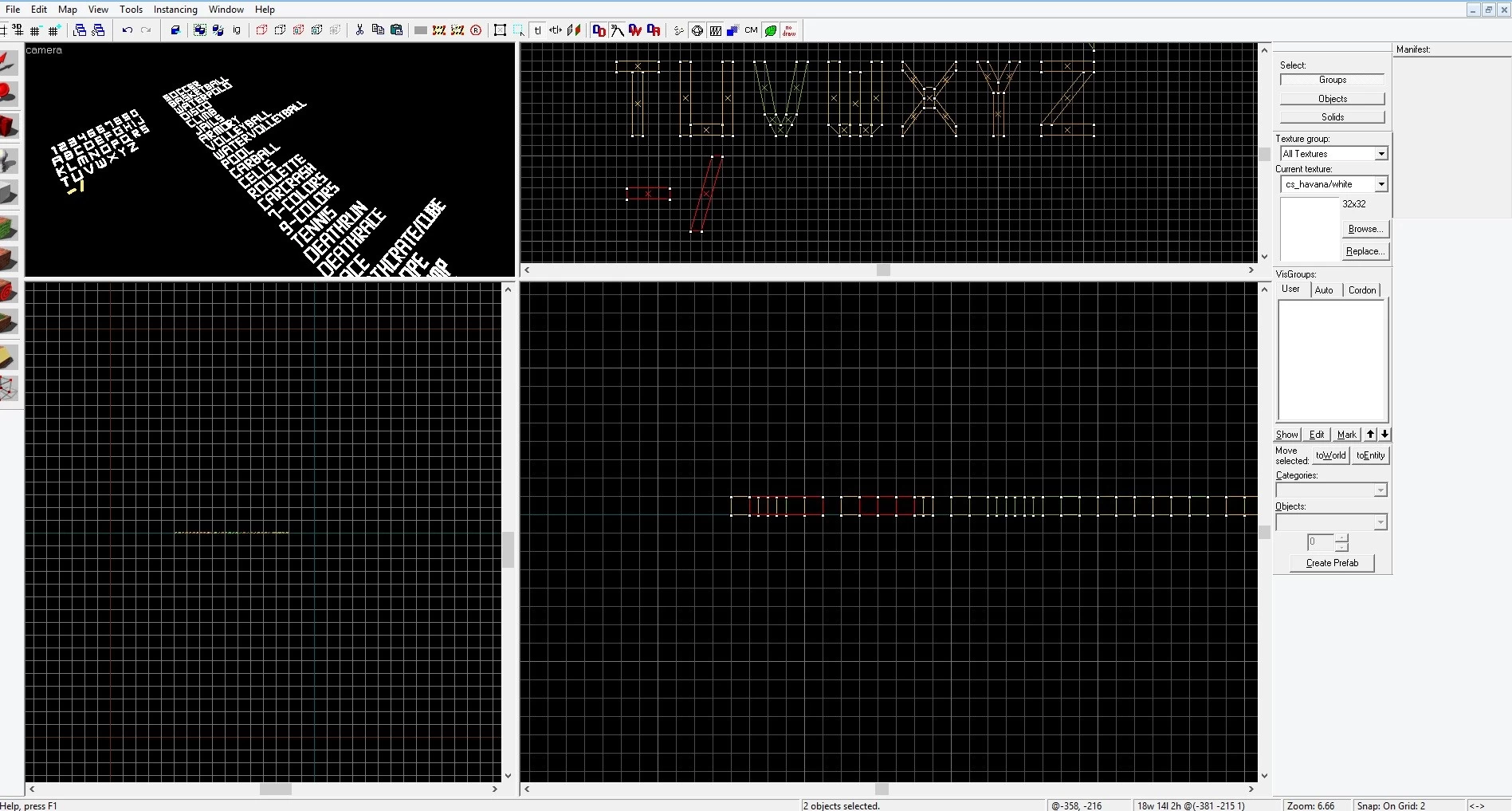1512x811 pixels.
Task: Set selection mode to Solids
Action: (x=1333, y=117)
